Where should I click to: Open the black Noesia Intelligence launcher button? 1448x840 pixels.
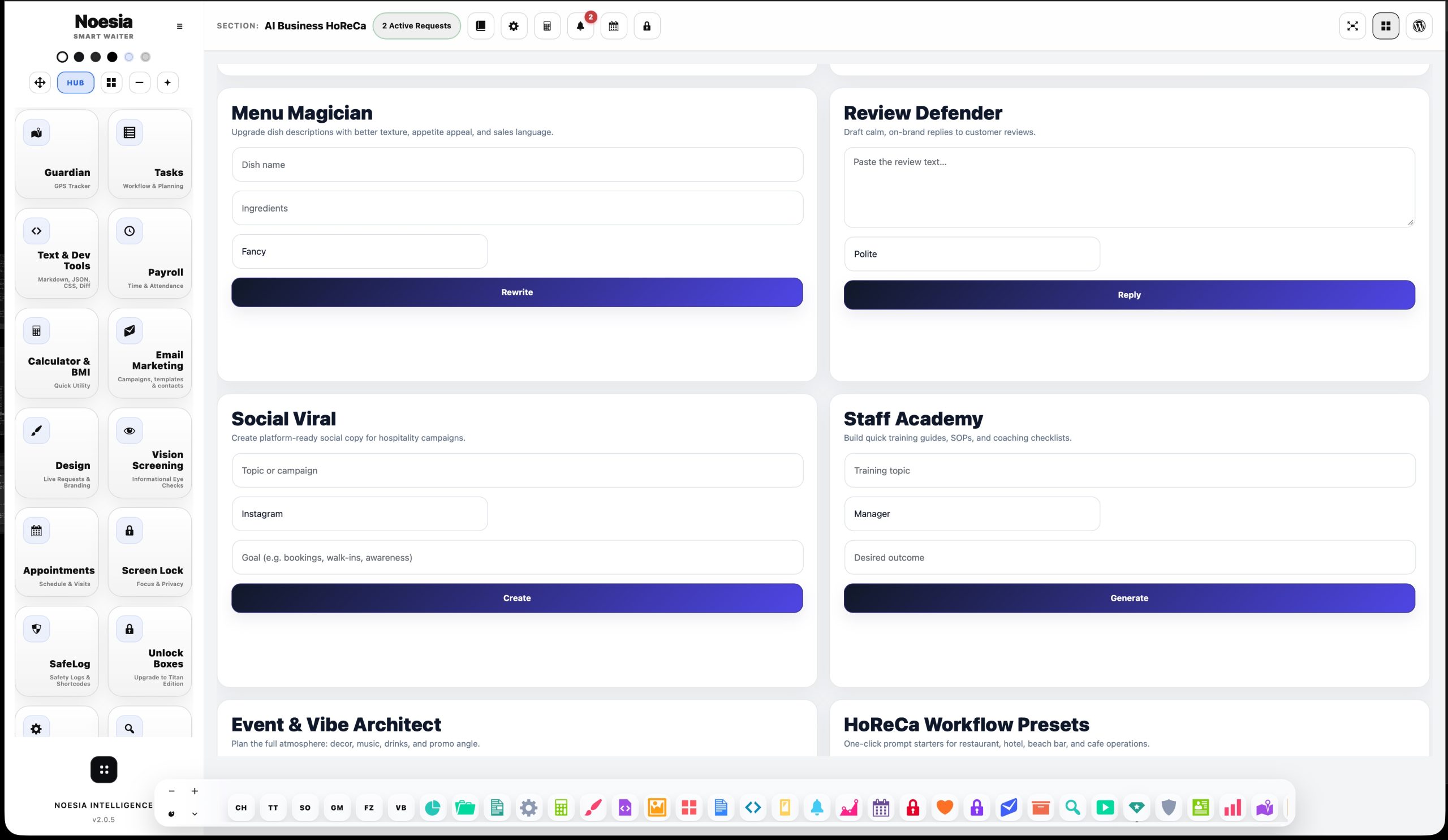coord(104,769)
